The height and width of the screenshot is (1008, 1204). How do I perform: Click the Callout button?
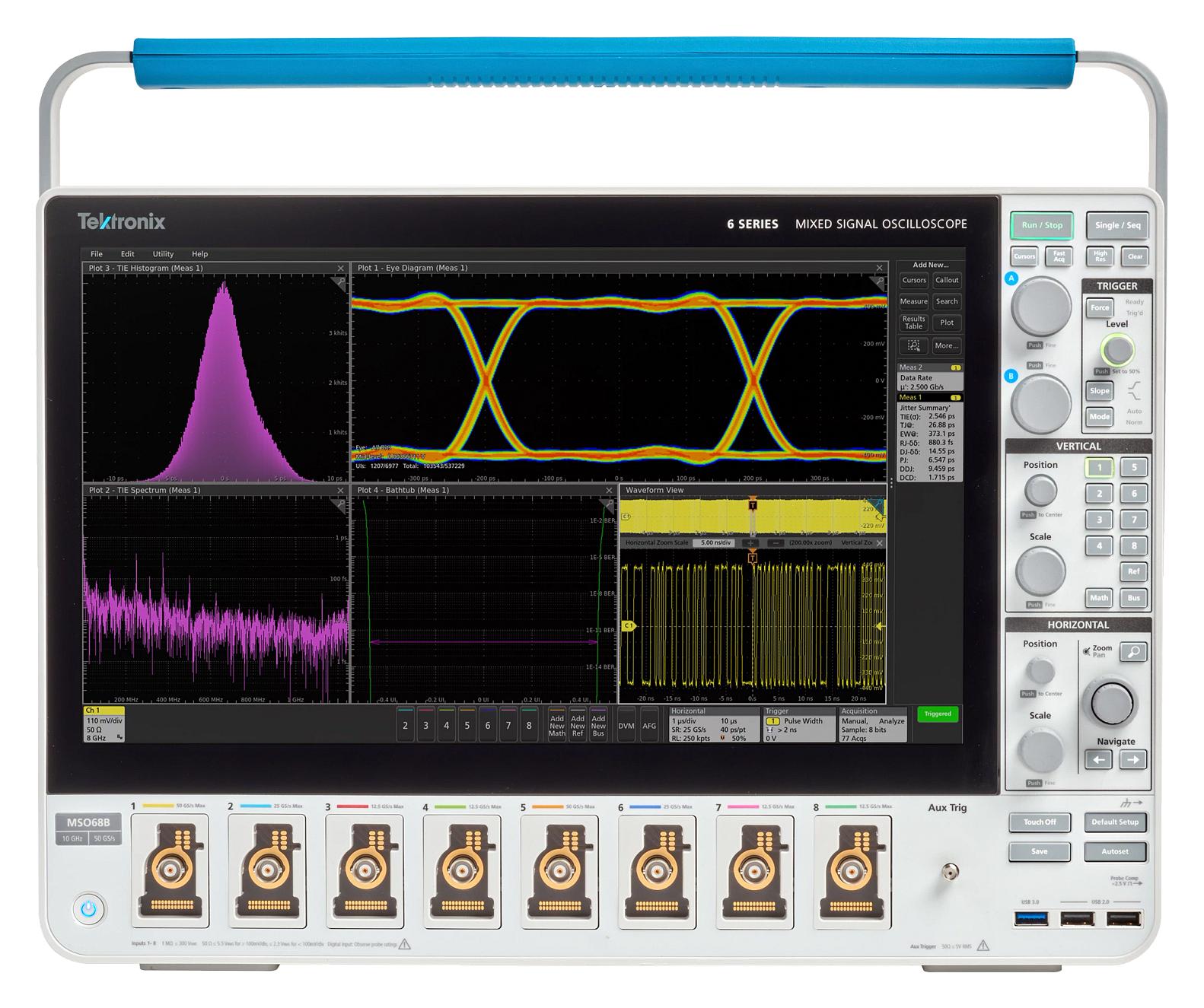[x=947, y=281]
